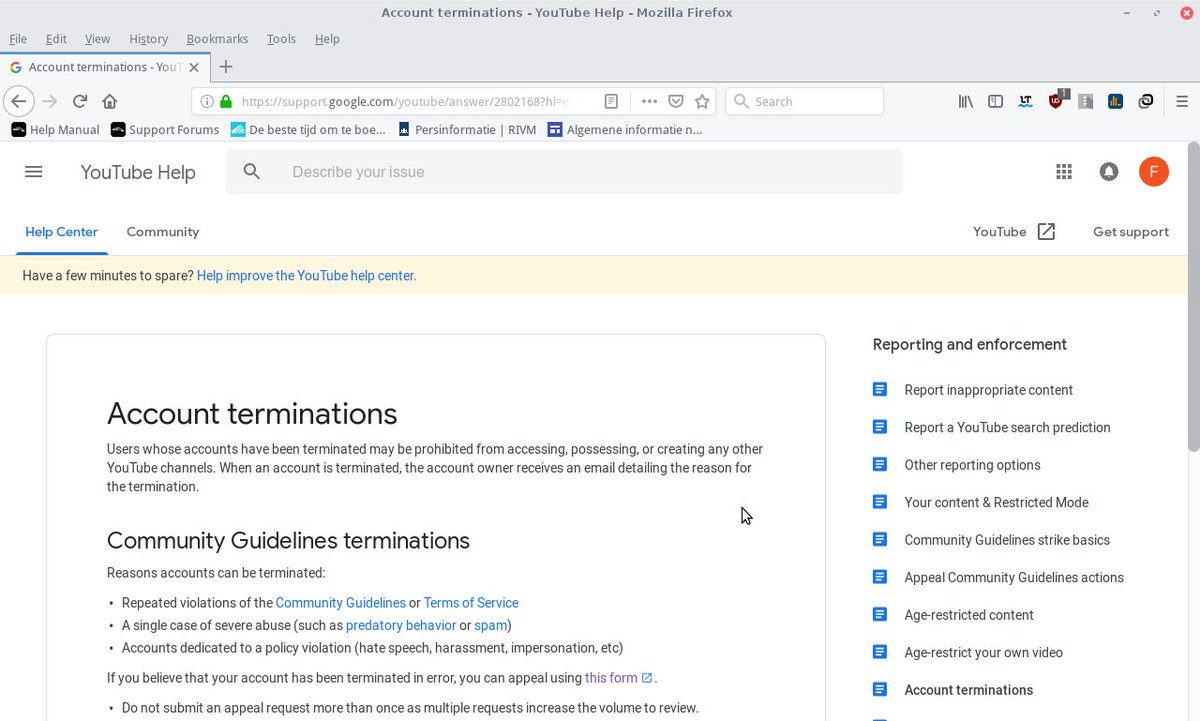Click the external link icon next to YouTube

(x=1046, y=232)
